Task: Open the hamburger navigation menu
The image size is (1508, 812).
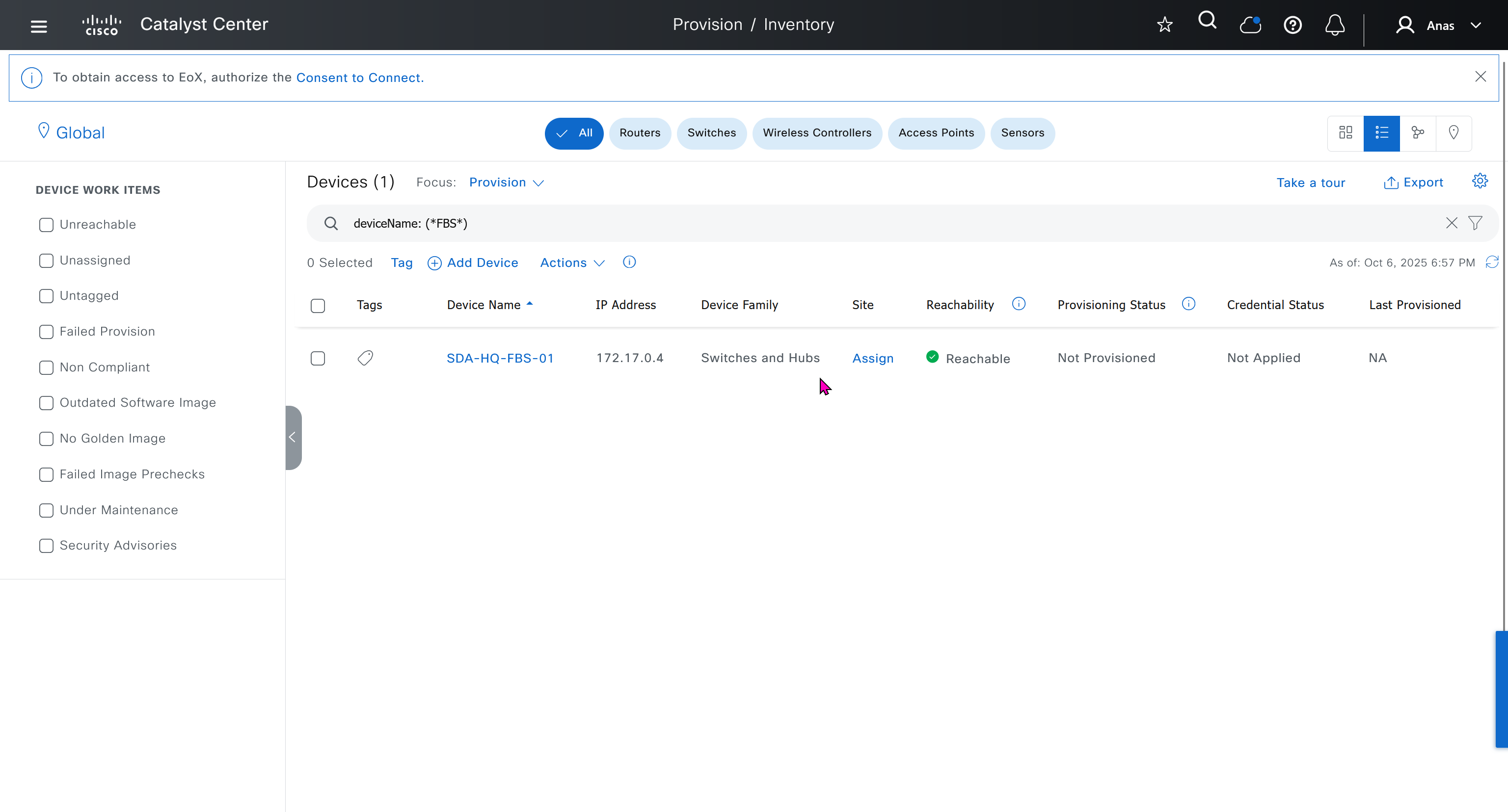Action: 39,26
